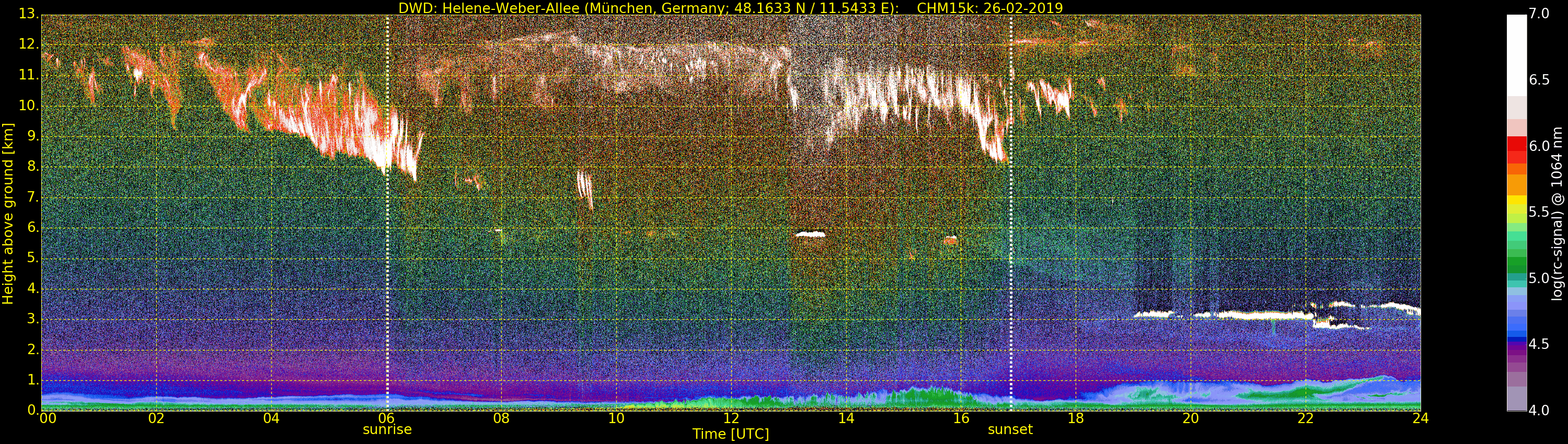Click the 'sunrise' label under the time axis

pos(387,429)
